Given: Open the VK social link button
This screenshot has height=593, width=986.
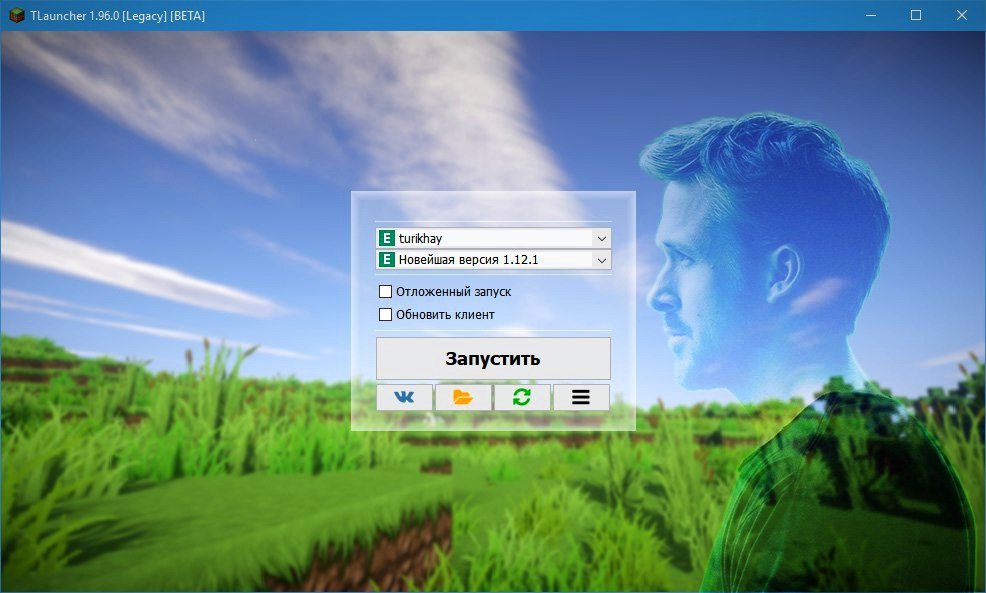Looking at the screenshot, I should click(404, 397).
